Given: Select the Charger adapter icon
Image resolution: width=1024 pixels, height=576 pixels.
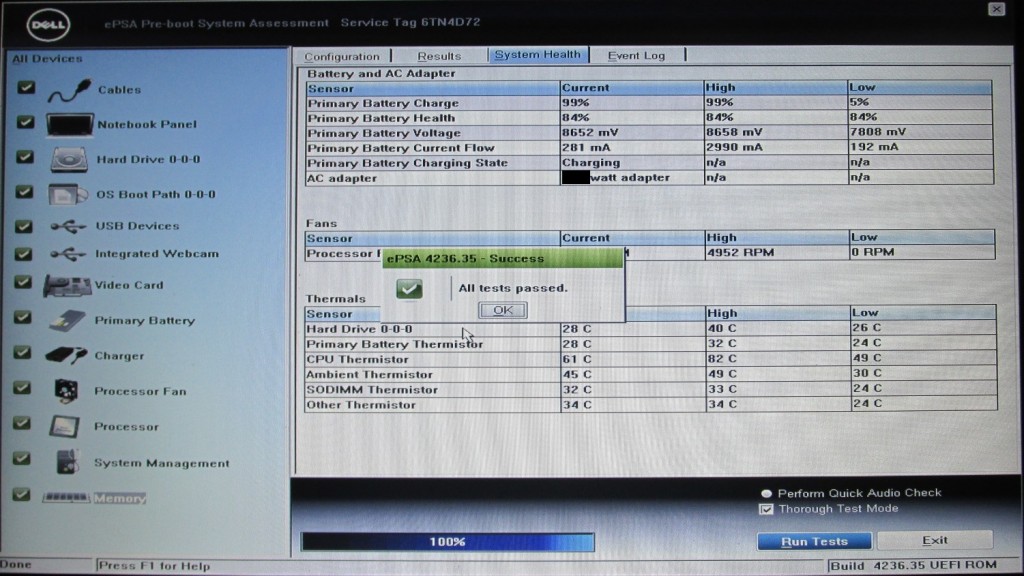Looking at the screenshot, I should [66, 356].
